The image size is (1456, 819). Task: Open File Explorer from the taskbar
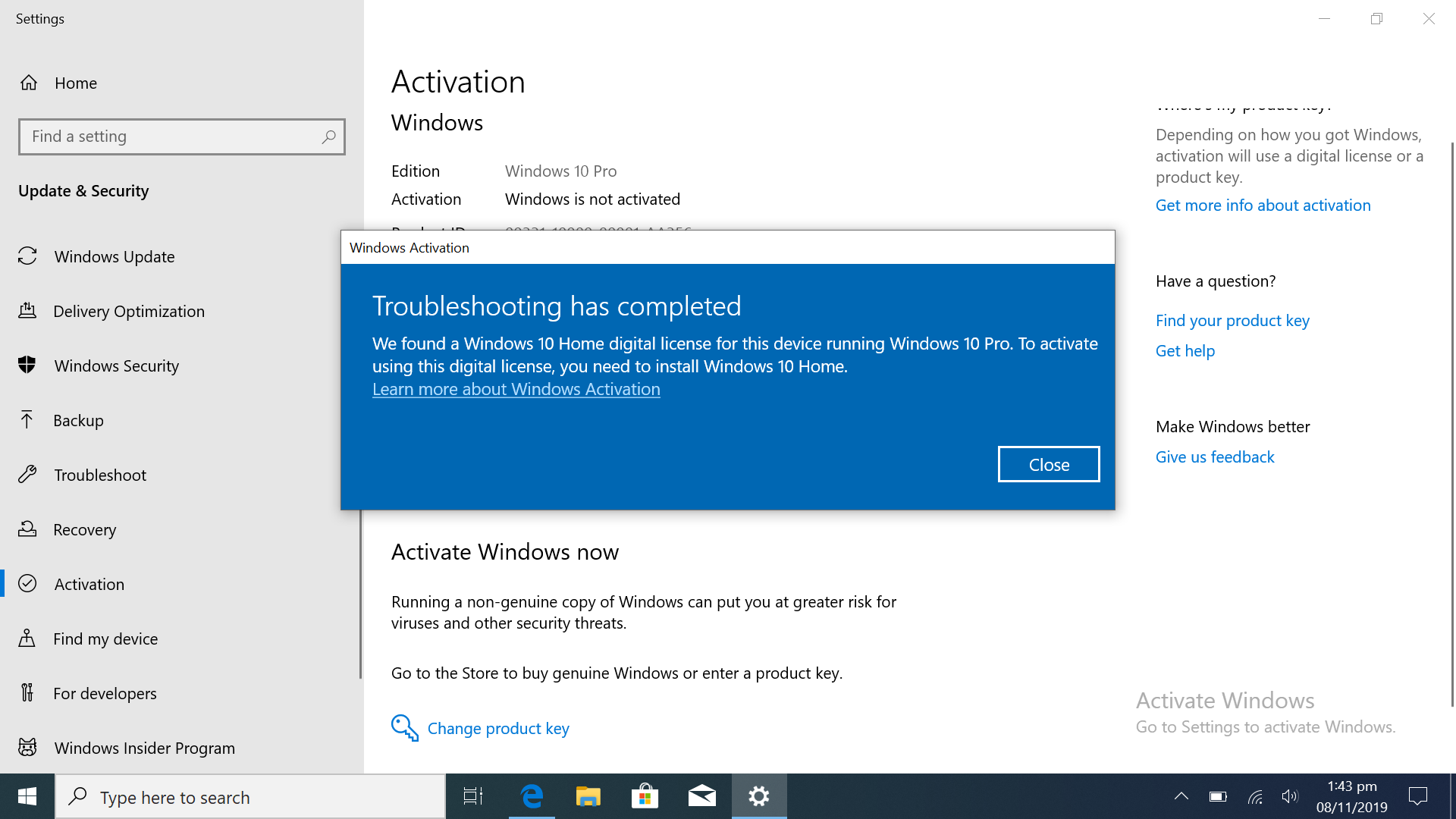[x=588, y=796]
